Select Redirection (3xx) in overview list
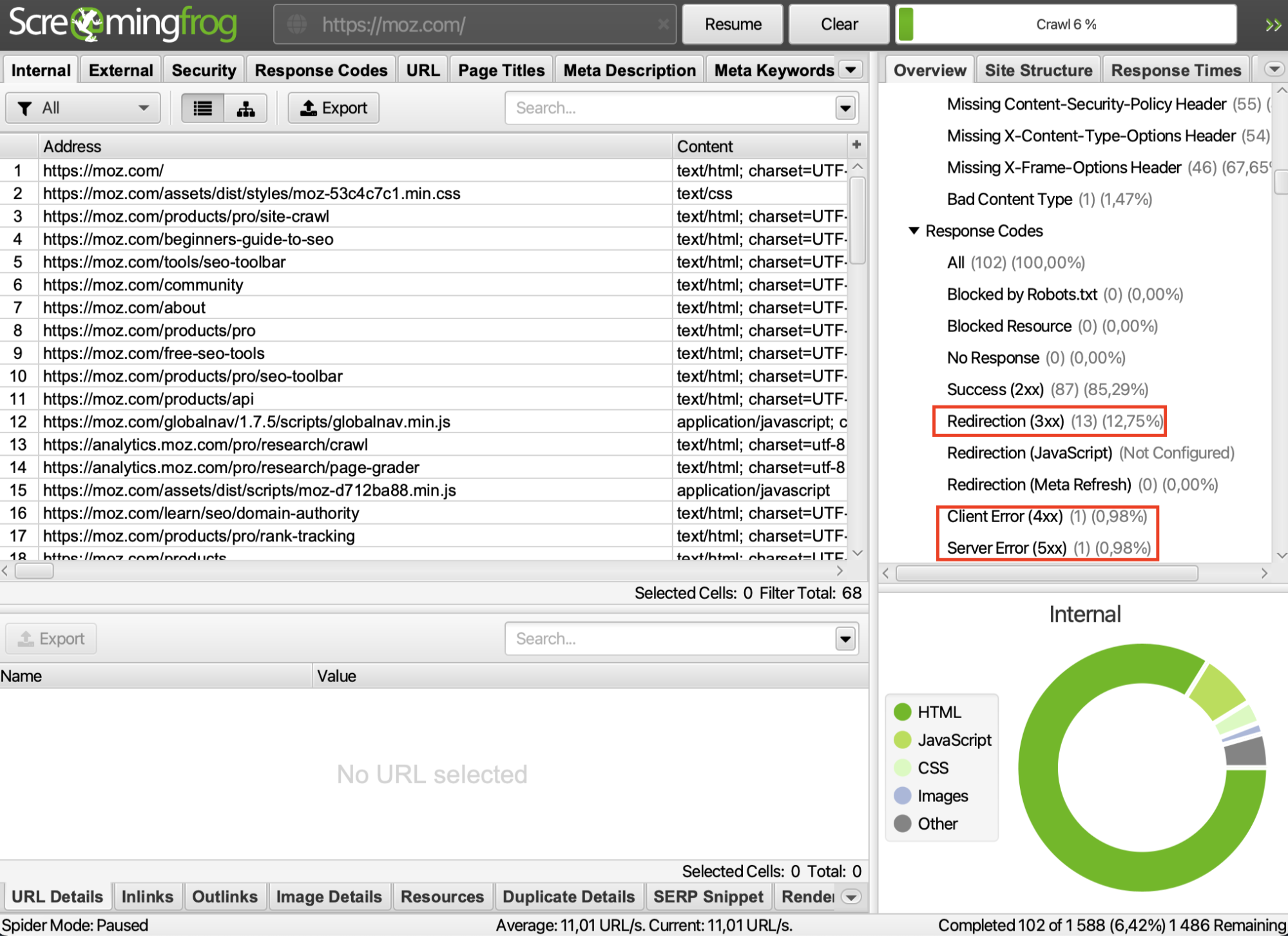The image size is (1288, 936). (x=1055, y=422)
